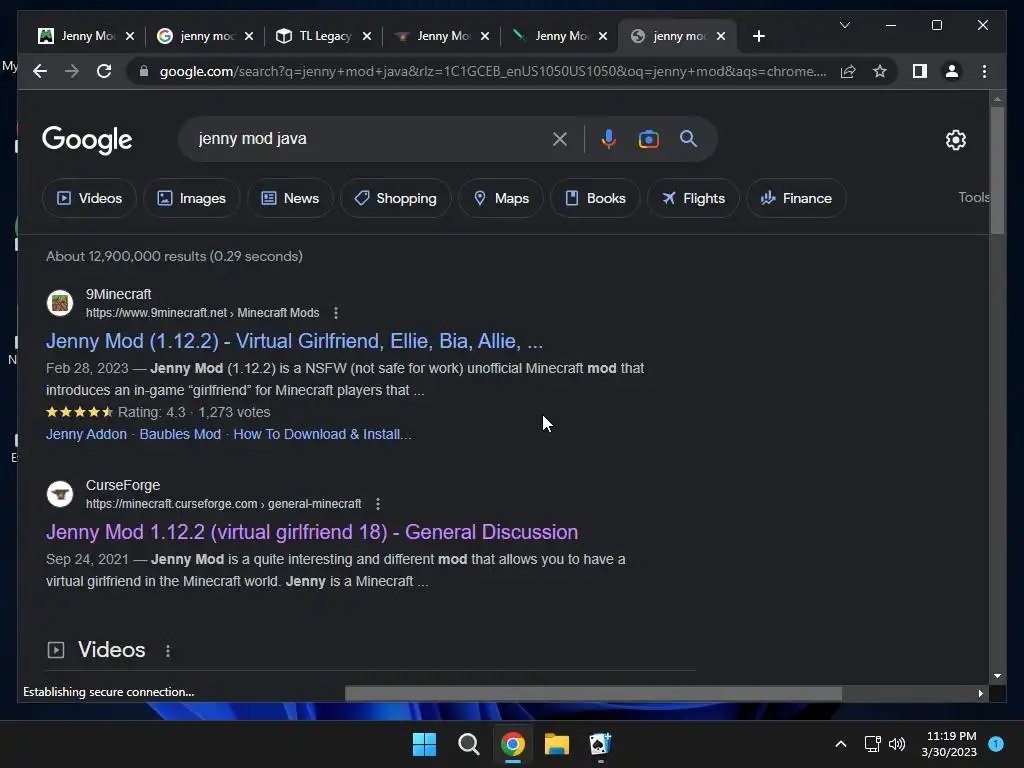
Task: Open clock and date panel
Action: pyautogui.click(x=949, y=744)
